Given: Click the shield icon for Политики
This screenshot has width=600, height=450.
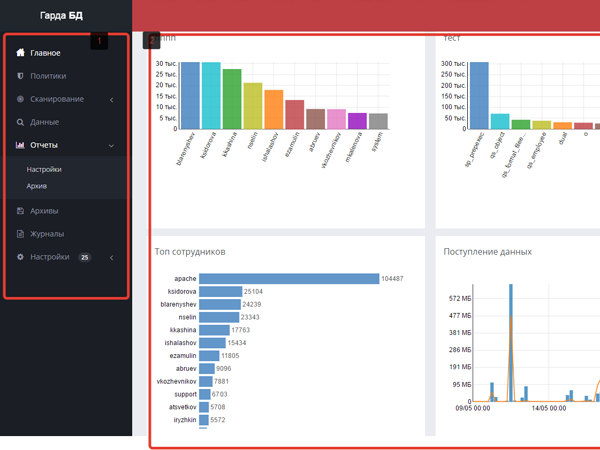Looking at the screenshot, I should click(20, 76).
